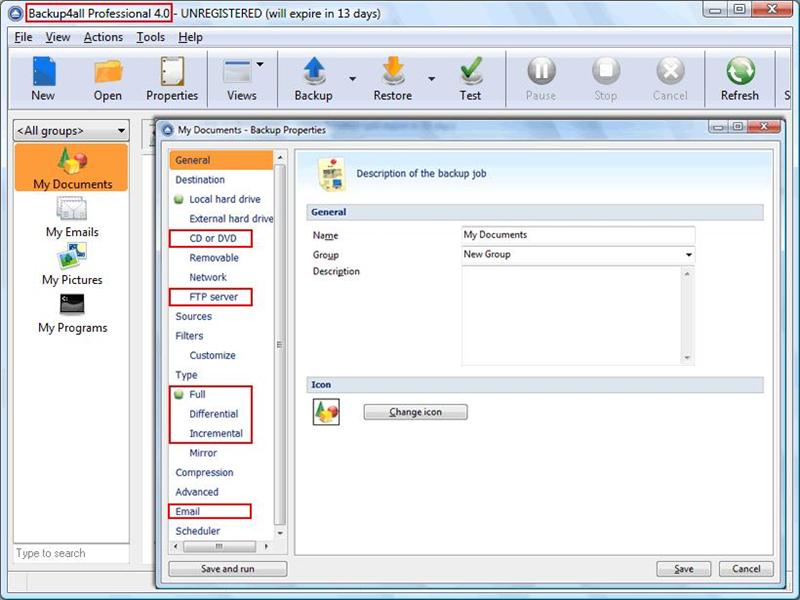The image size is (800, 600).
Task: Click the Stop toolbar icon
Action: point(606,70)
